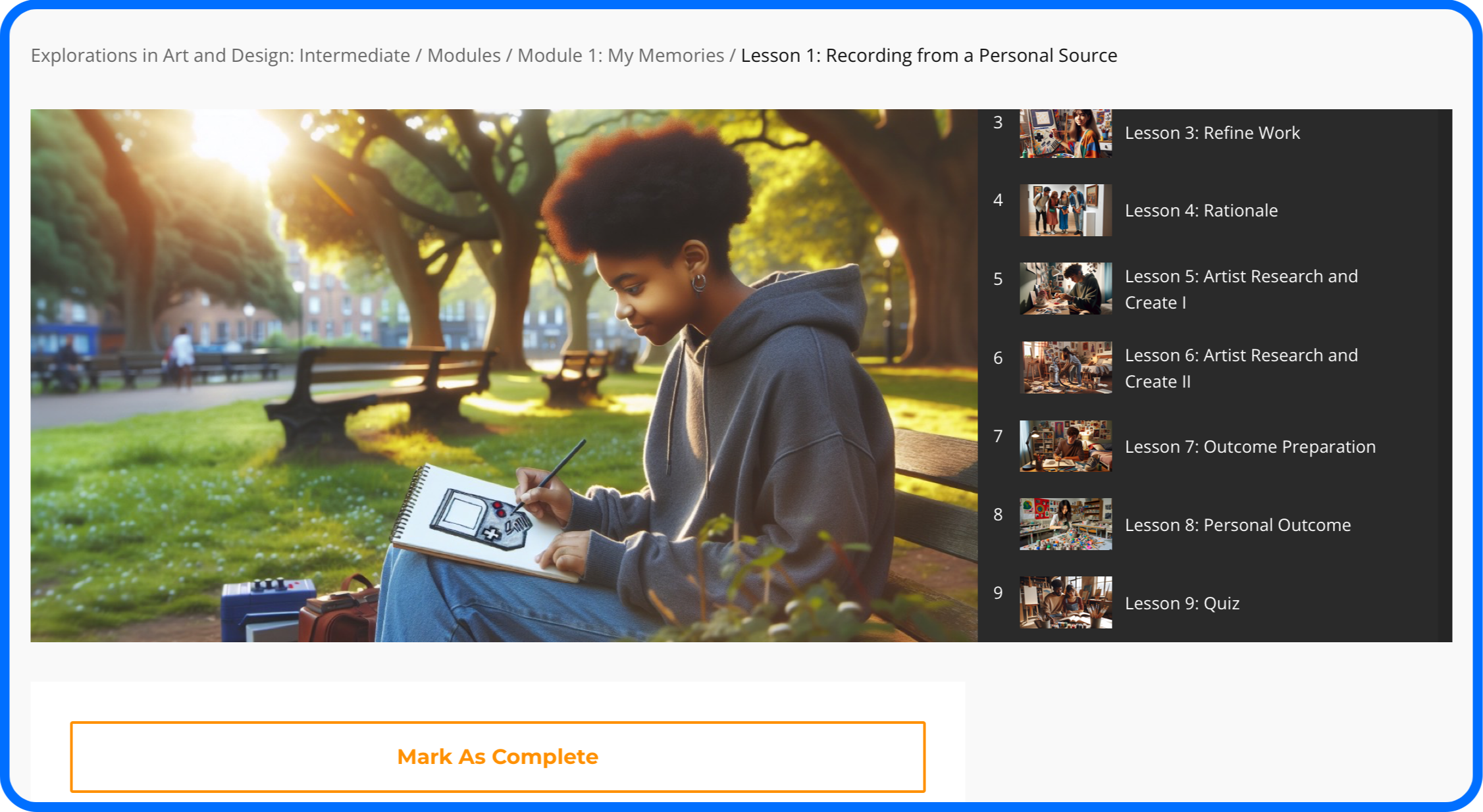Select Lesson 8: Personal Outcome title
1483x812 pixels.
(1237, 525)
